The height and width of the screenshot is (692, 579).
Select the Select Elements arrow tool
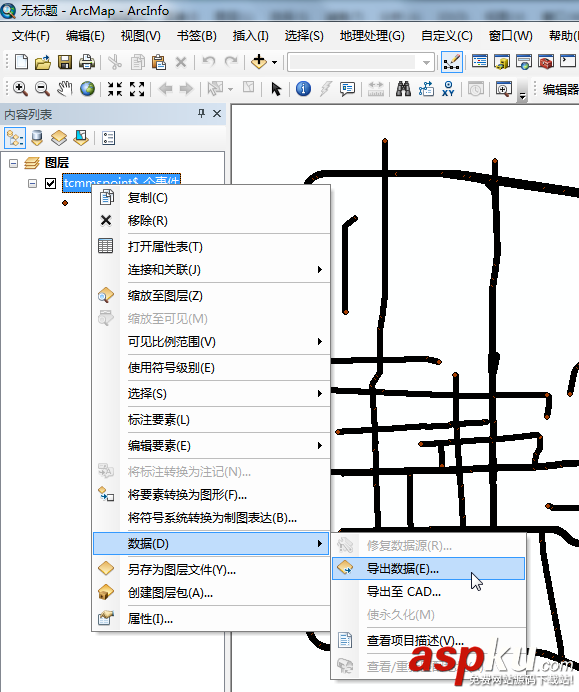(276, 89)
